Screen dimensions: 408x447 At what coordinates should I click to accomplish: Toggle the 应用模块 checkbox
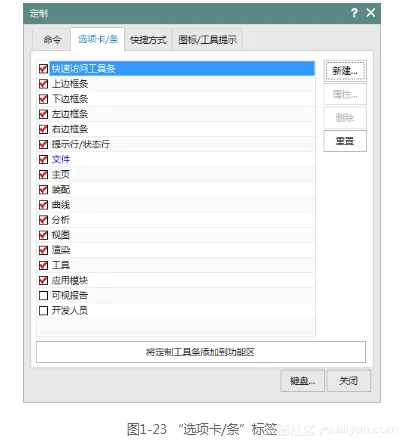(43, 280)
